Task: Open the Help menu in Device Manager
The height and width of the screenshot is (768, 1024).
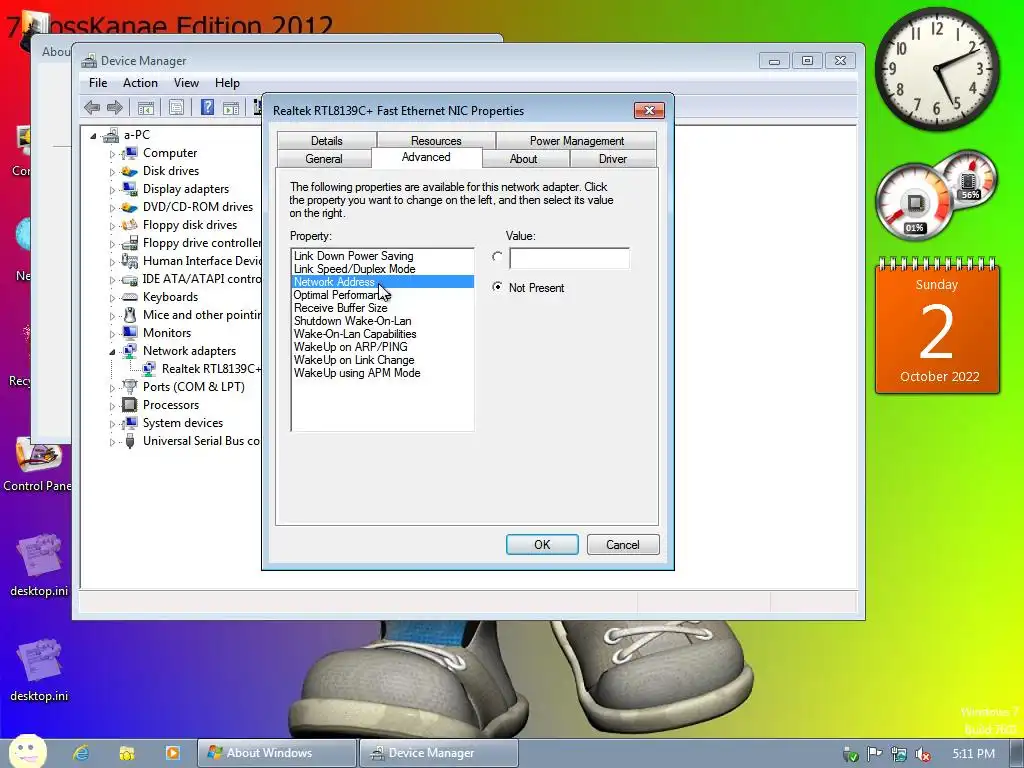Action: [x=227, y=83]
